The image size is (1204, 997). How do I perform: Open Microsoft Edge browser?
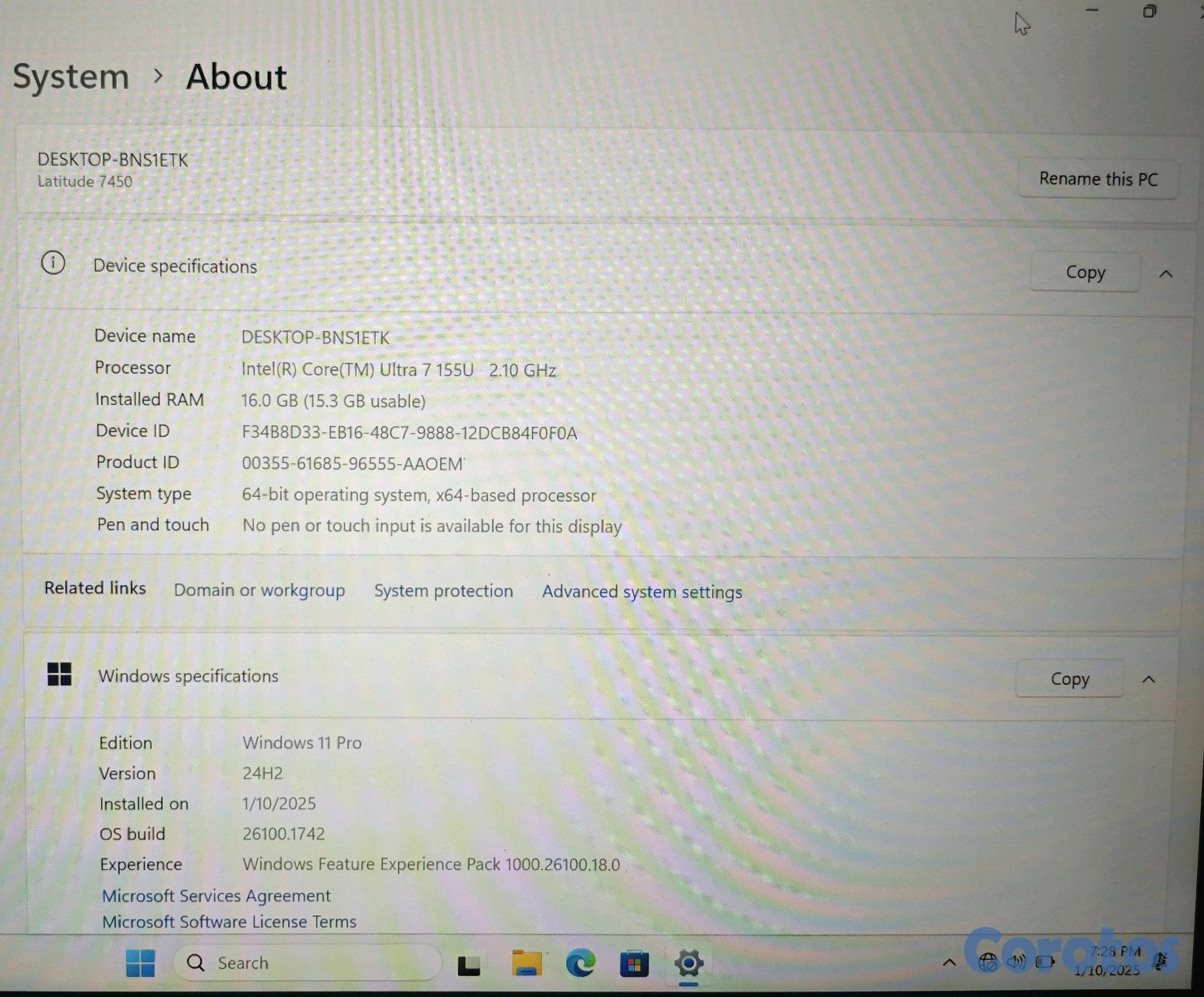[580, 964]
